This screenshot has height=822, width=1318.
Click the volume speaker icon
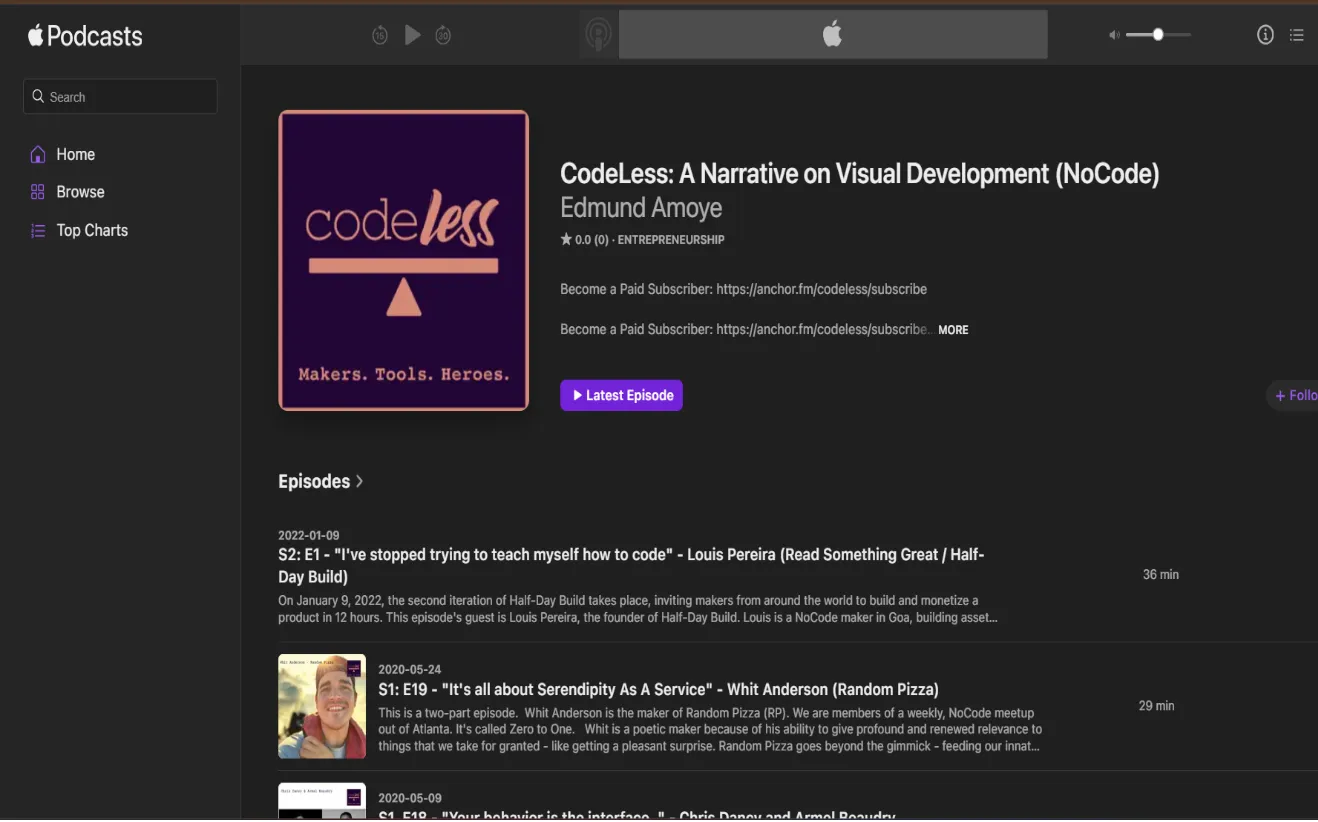1114,35
